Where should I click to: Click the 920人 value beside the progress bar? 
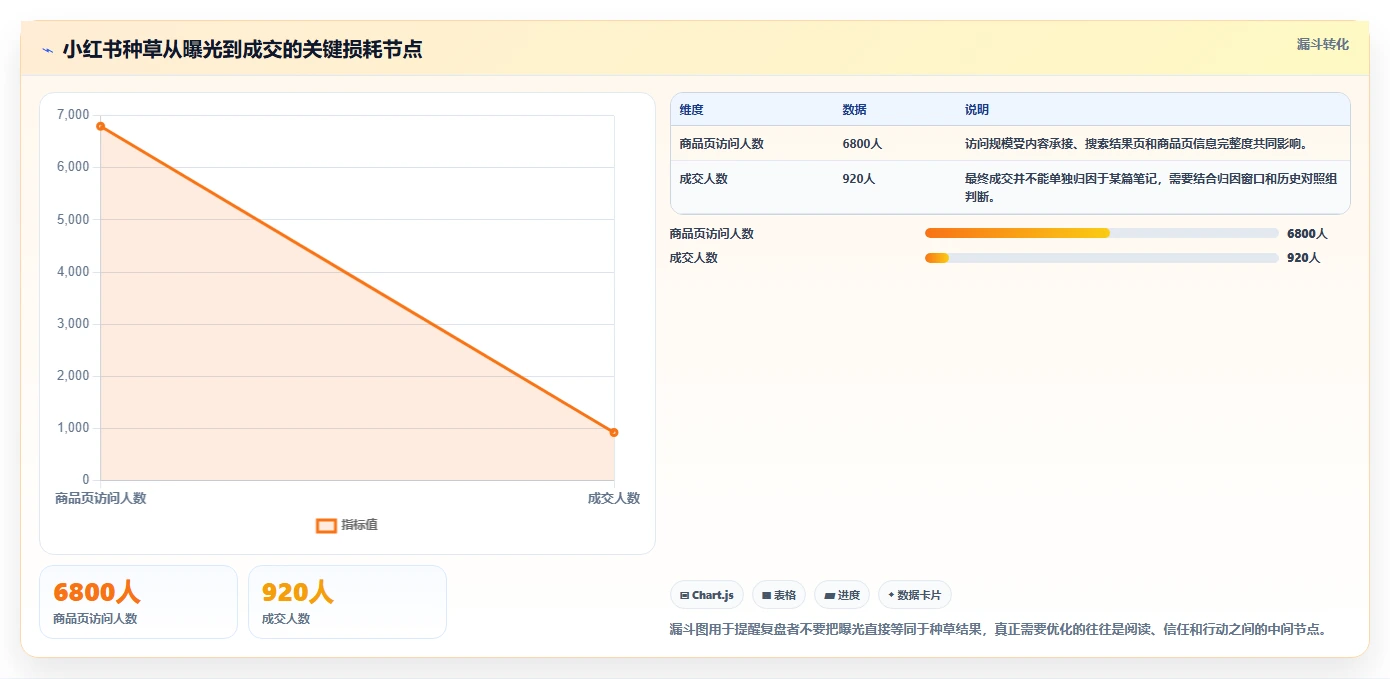pos(1304,258)
